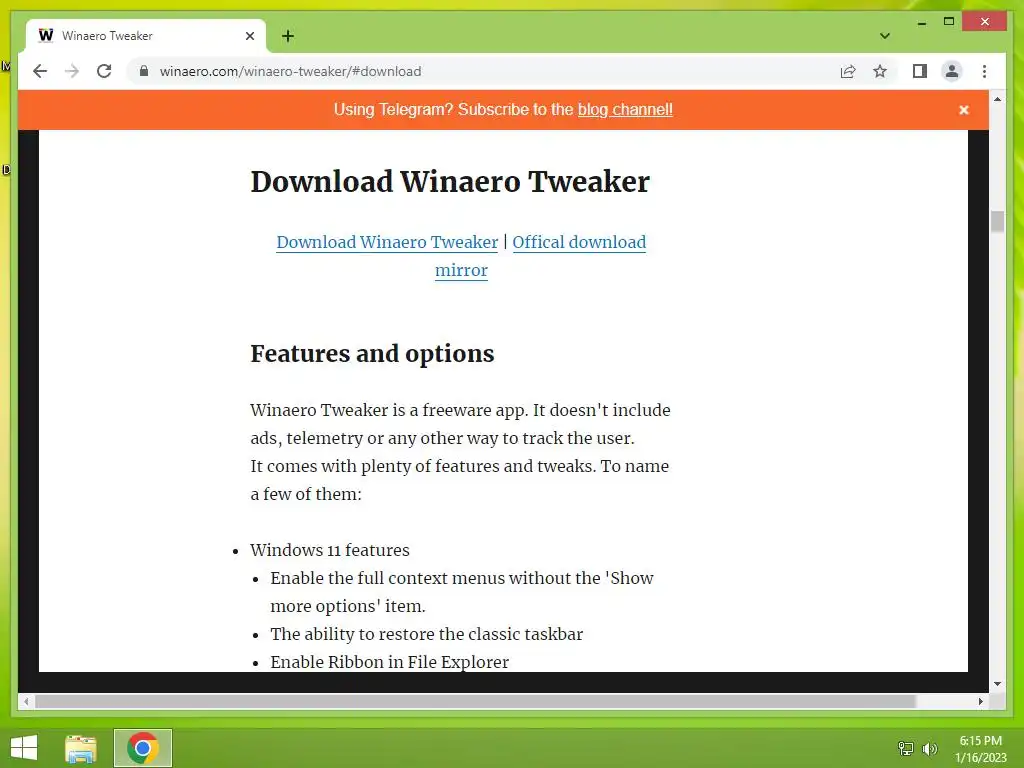Click the Features and options heading
This screenshot has width=1024, height=768.
pyautogui.click(x=372, y=353)
